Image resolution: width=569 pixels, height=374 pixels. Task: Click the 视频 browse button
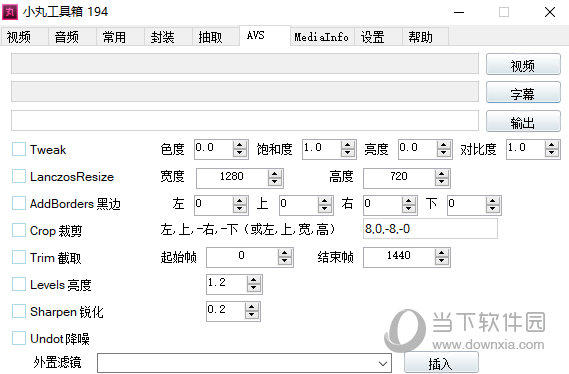tap(523, 65)
